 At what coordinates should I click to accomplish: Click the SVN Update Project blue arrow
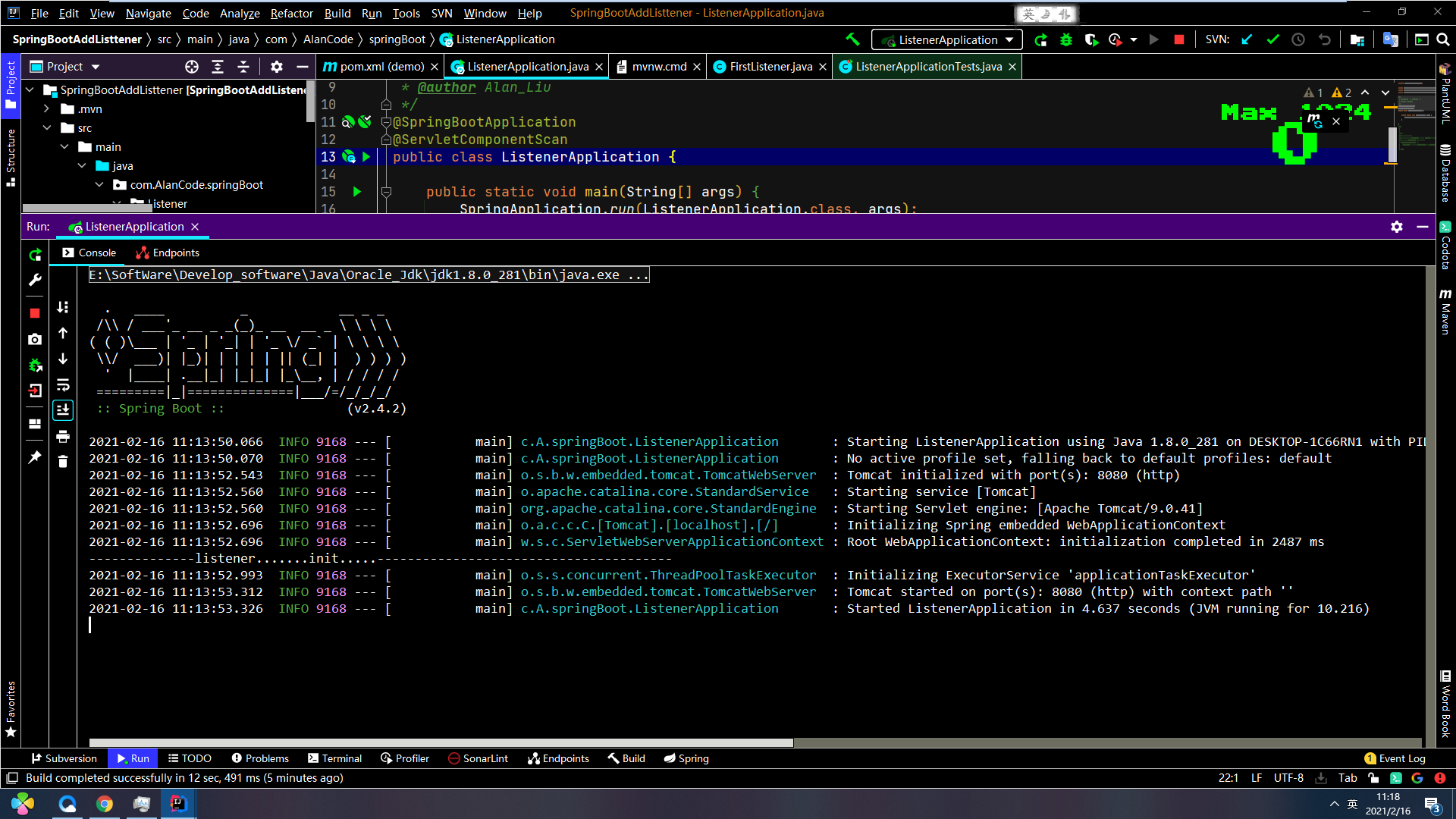tap(1247, 39)
